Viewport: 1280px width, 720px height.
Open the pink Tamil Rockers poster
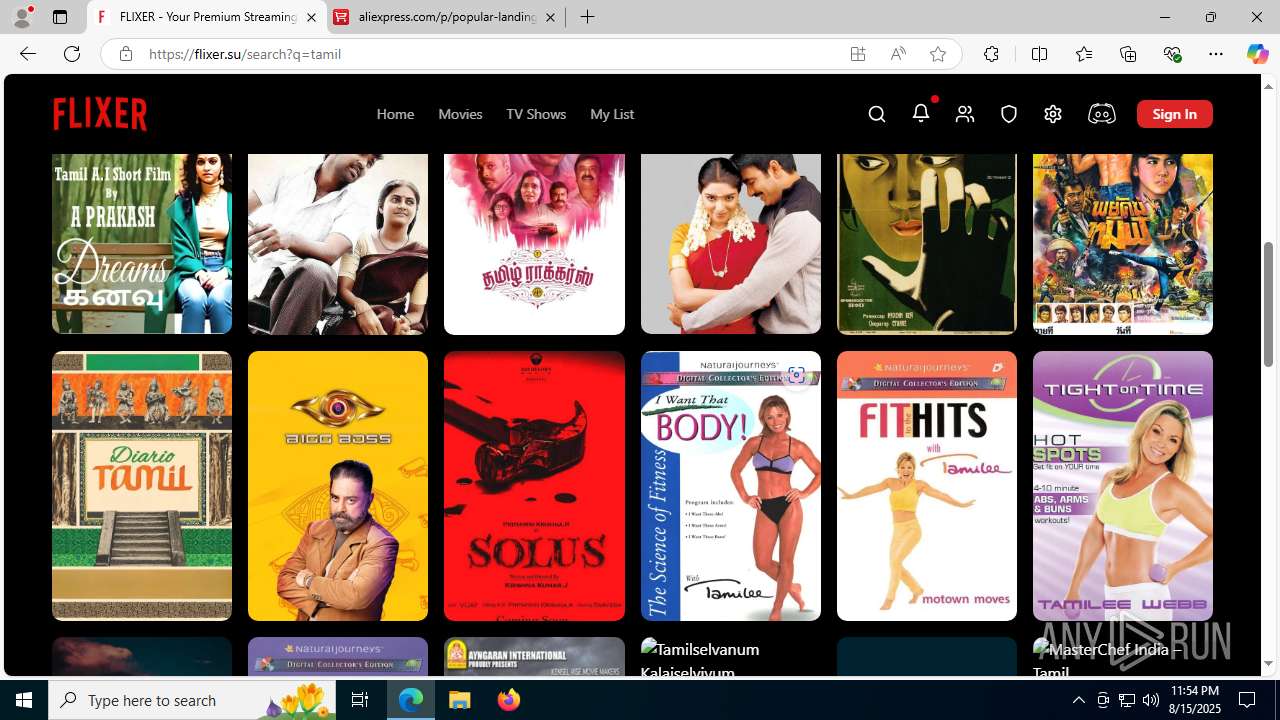[534, 243]
